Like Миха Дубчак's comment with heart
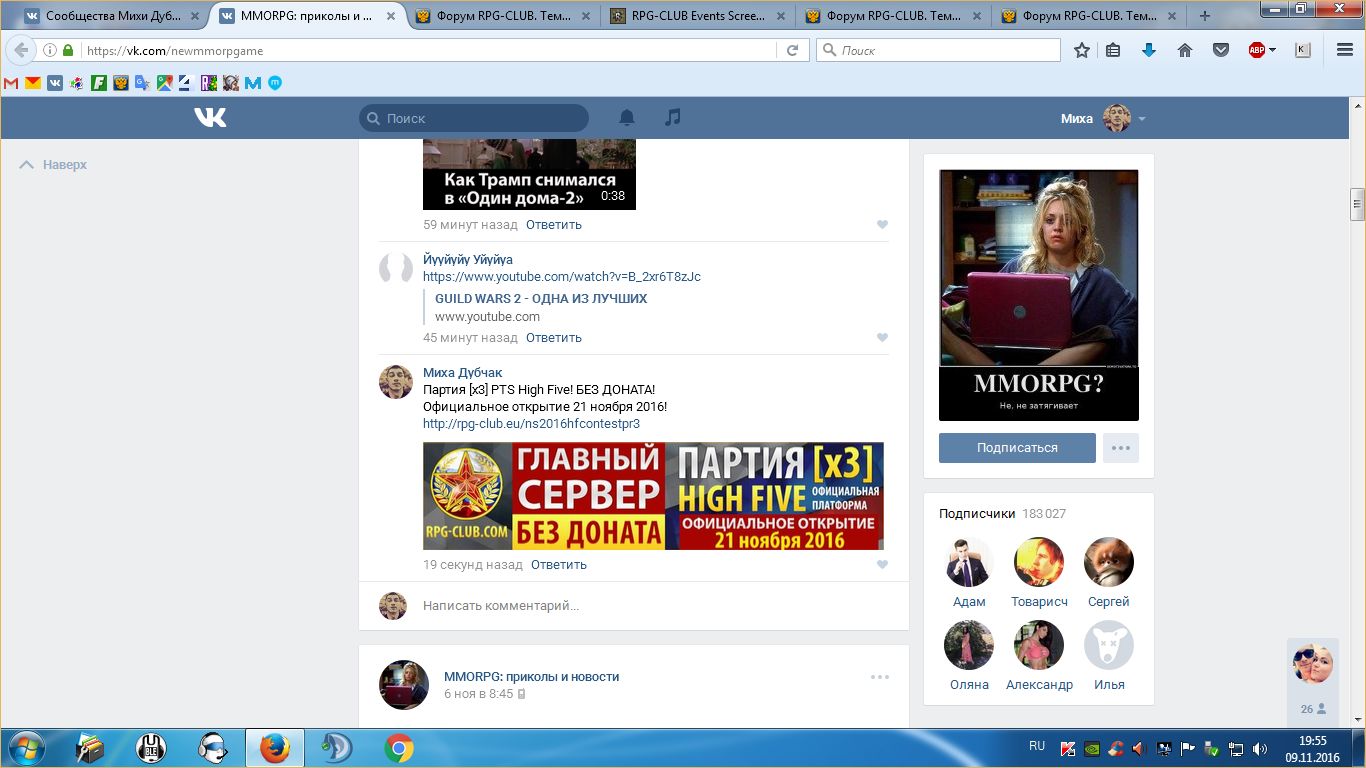 point(882,565)
